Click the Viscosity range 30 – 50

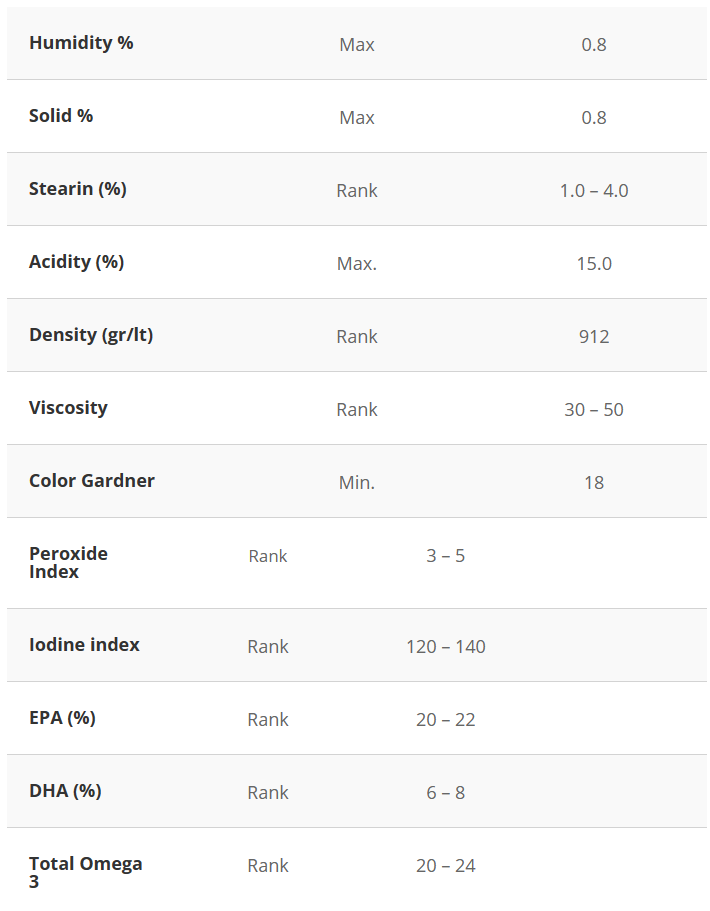(x=594, y=410)
